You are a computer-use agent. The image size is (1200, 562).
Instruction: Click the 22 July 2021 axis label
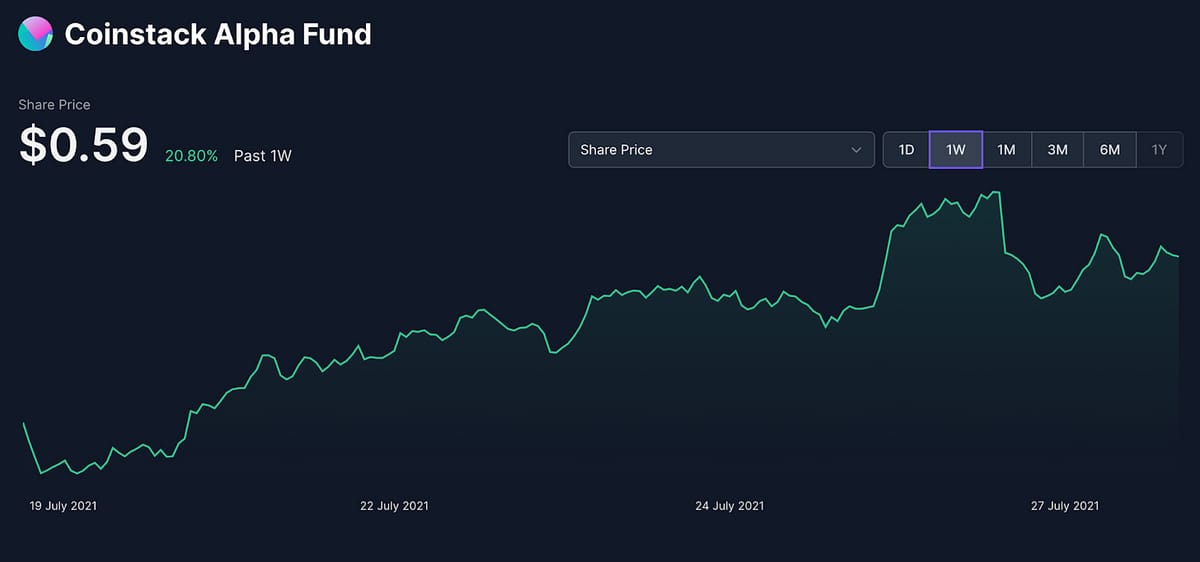[394, 506]
